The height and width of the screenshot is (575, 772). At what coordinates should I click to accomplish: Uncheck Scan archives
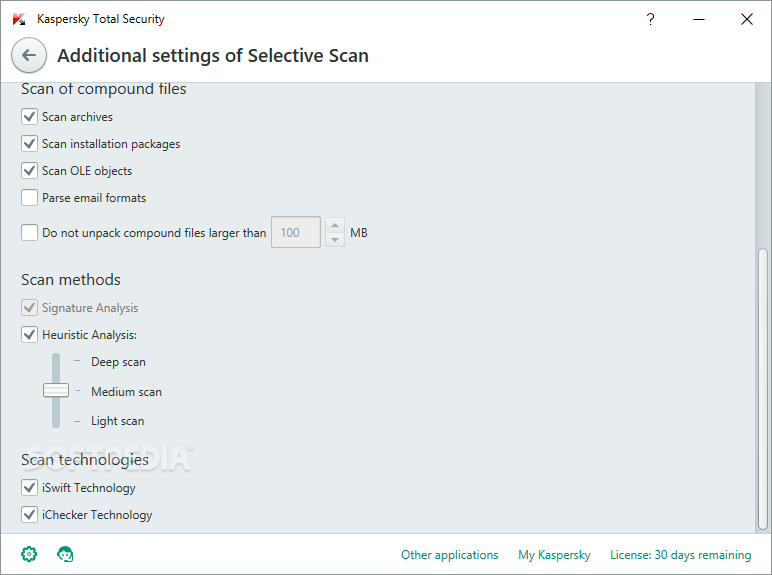(x=30, y=117)
